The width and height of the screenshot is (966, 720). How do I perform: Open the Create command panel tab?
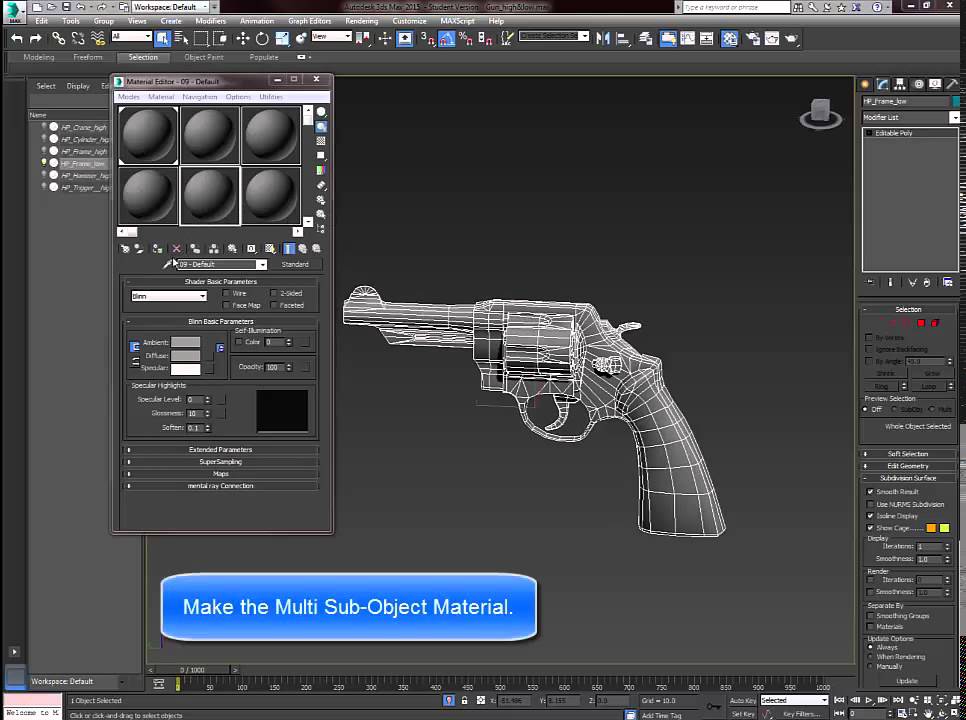pyautogui.click(x=866, y=84)
